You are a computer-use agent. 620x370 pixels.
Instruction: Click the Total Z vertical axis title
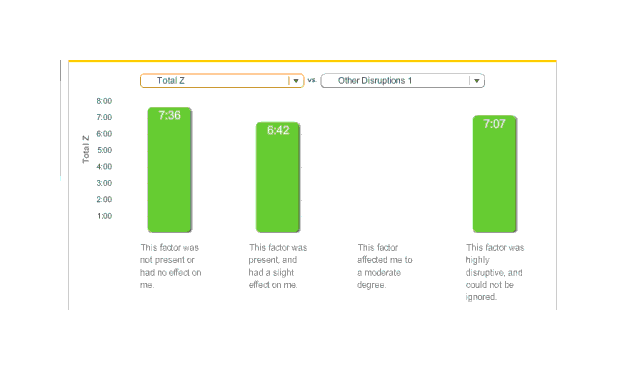click(x=86, y=149)
